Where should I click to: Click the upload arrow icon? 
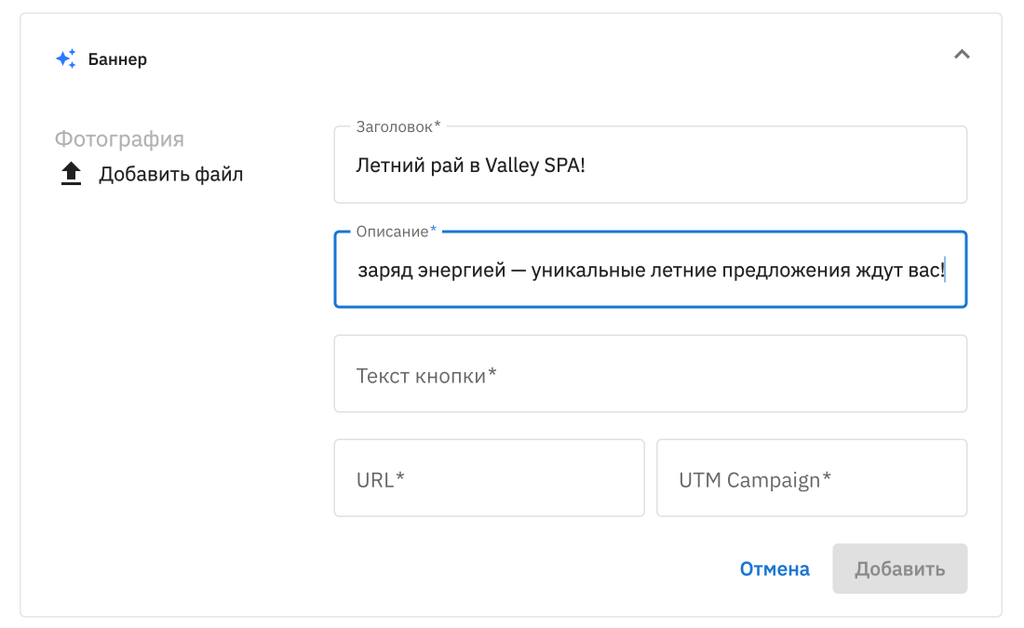pos(71,175)
